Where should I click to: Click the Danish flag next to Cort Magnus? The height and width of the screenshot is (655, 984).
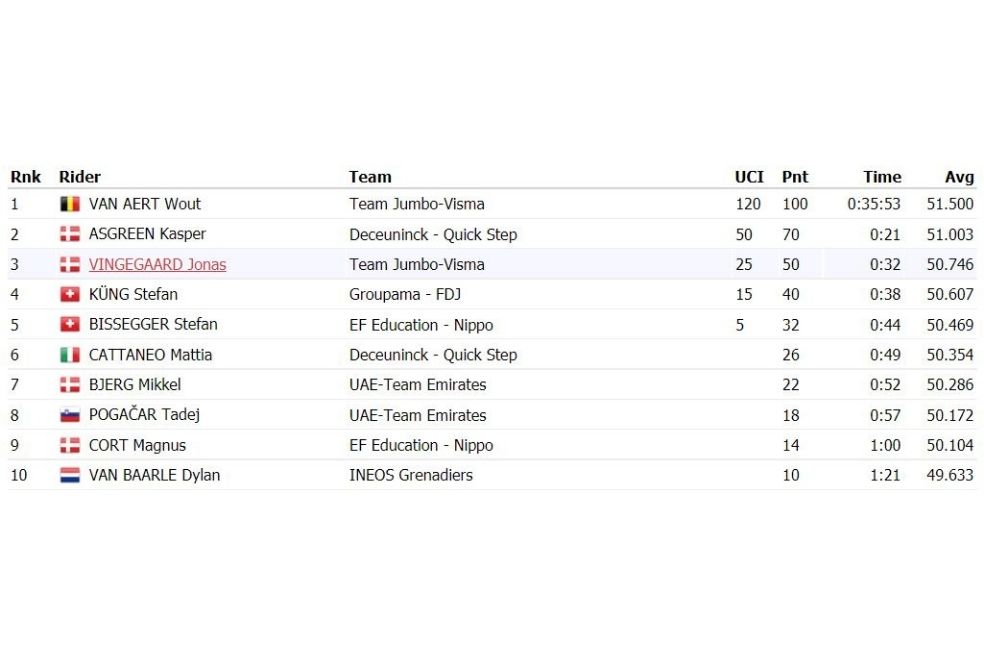coord(70,445)
